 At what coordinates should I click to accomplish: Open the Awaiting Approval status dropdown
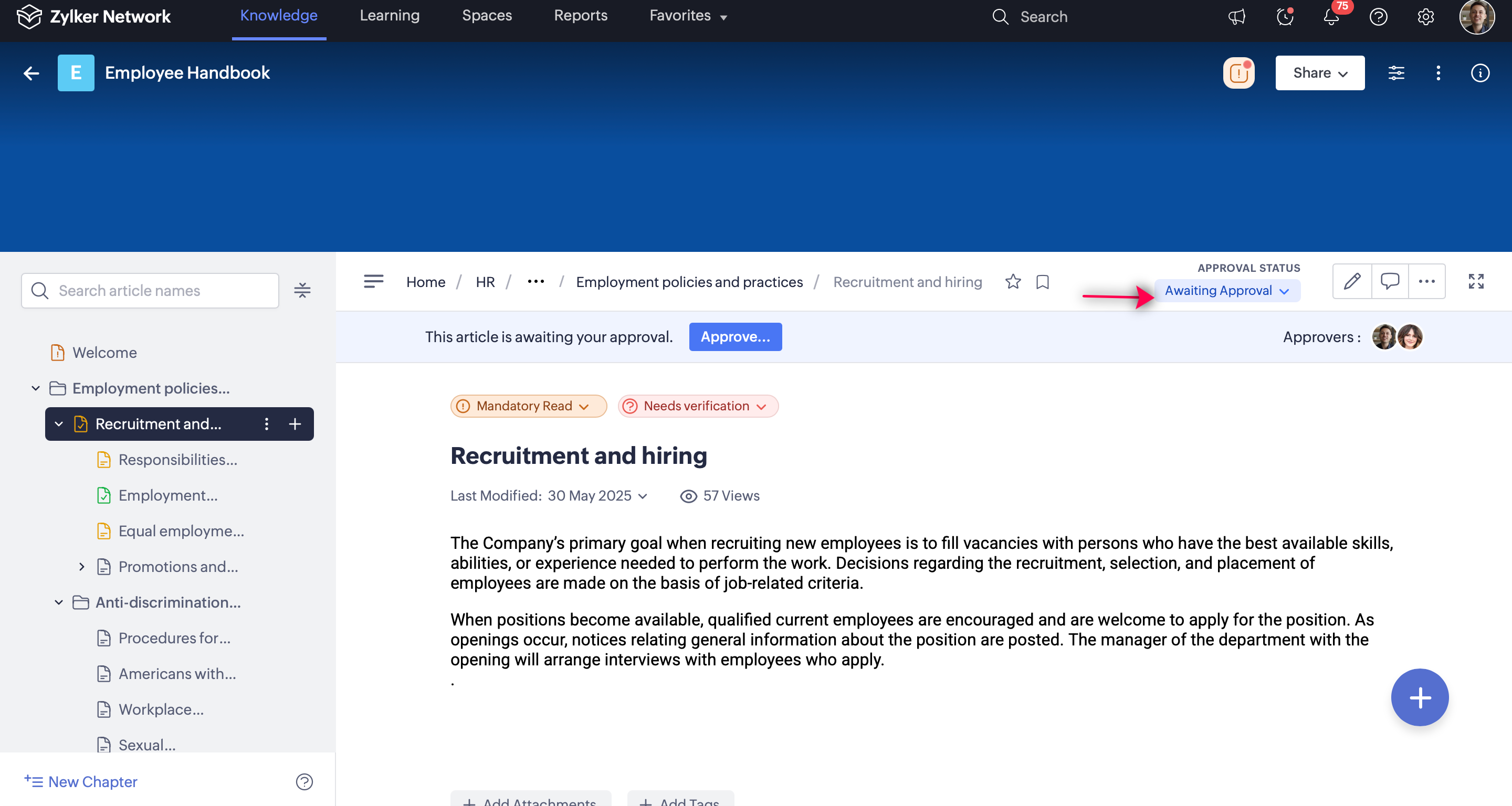(x=1227, y=291)
